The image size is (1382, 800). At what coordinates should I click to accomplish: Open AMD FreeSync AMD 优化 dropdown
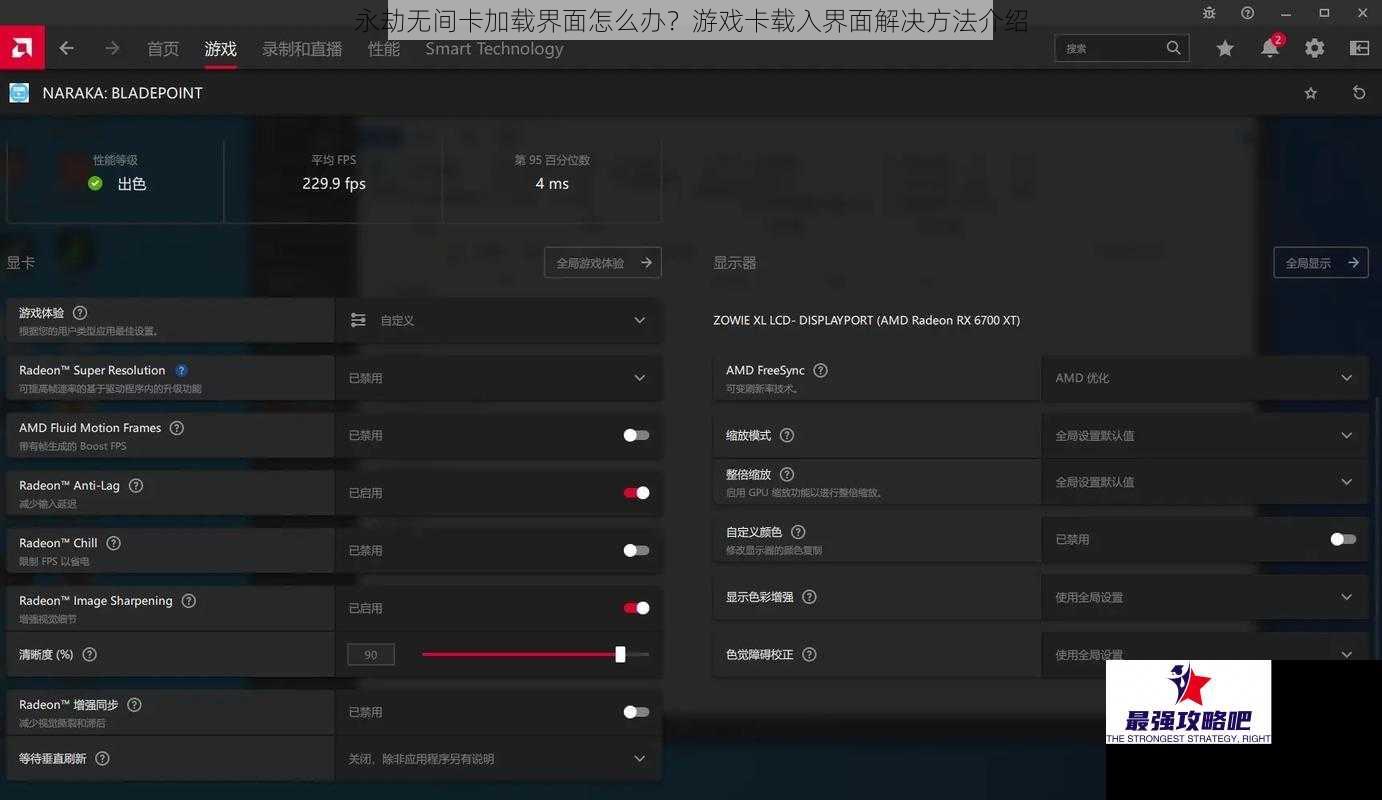coord(1205,378)
